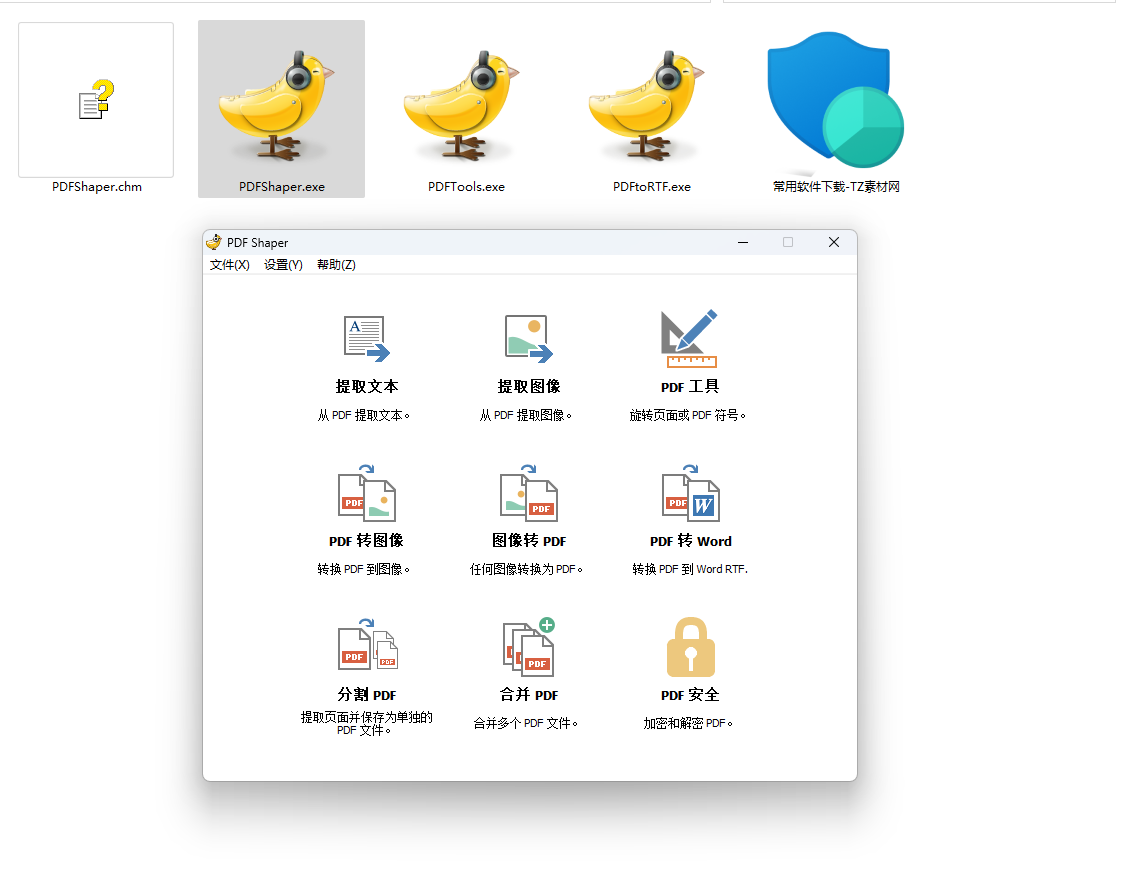Click description '转换 PDF 到 Word RTF.'

point(690,569)
